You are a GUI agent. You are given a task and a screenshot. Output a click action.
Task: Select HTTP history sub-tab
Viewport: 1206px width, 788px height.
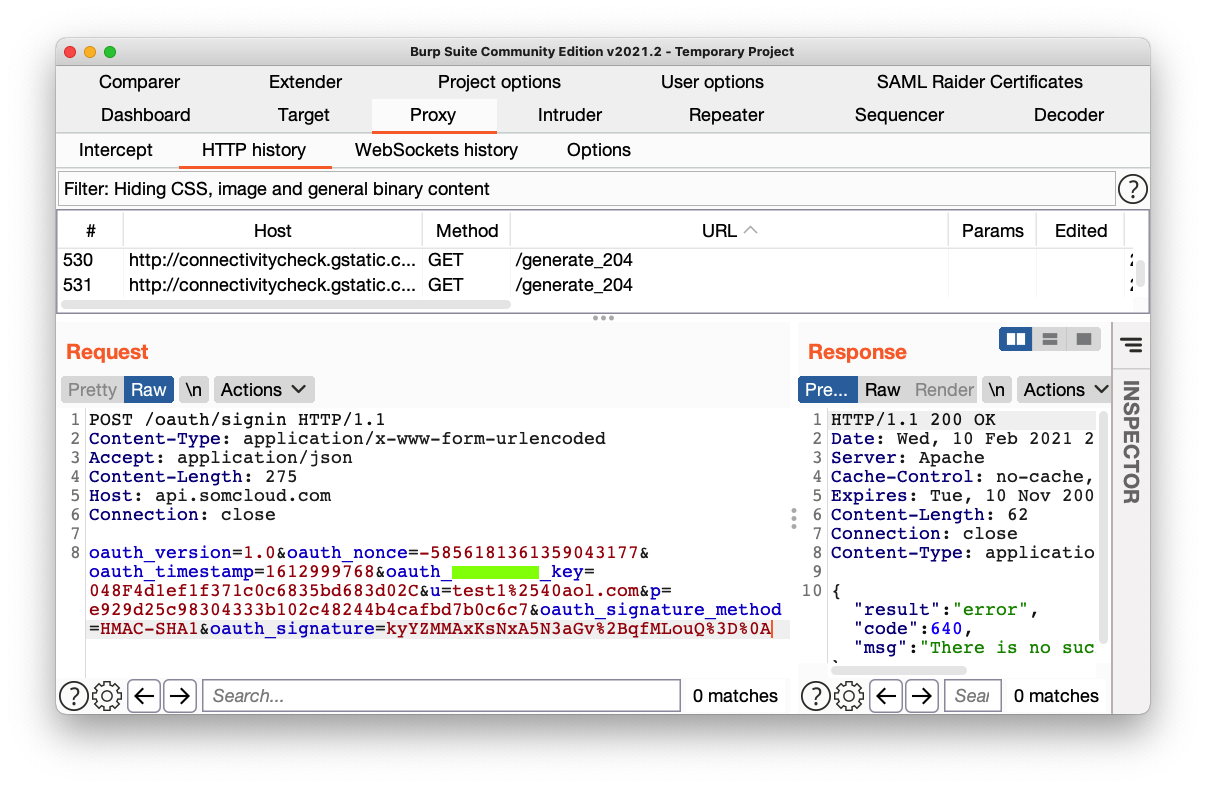pyautogui.click(x=254, y=150)
